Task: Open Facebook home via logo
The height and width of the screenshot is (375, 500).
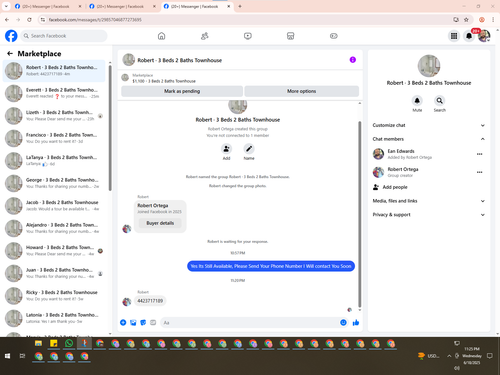Action: (x=11, y=36)
